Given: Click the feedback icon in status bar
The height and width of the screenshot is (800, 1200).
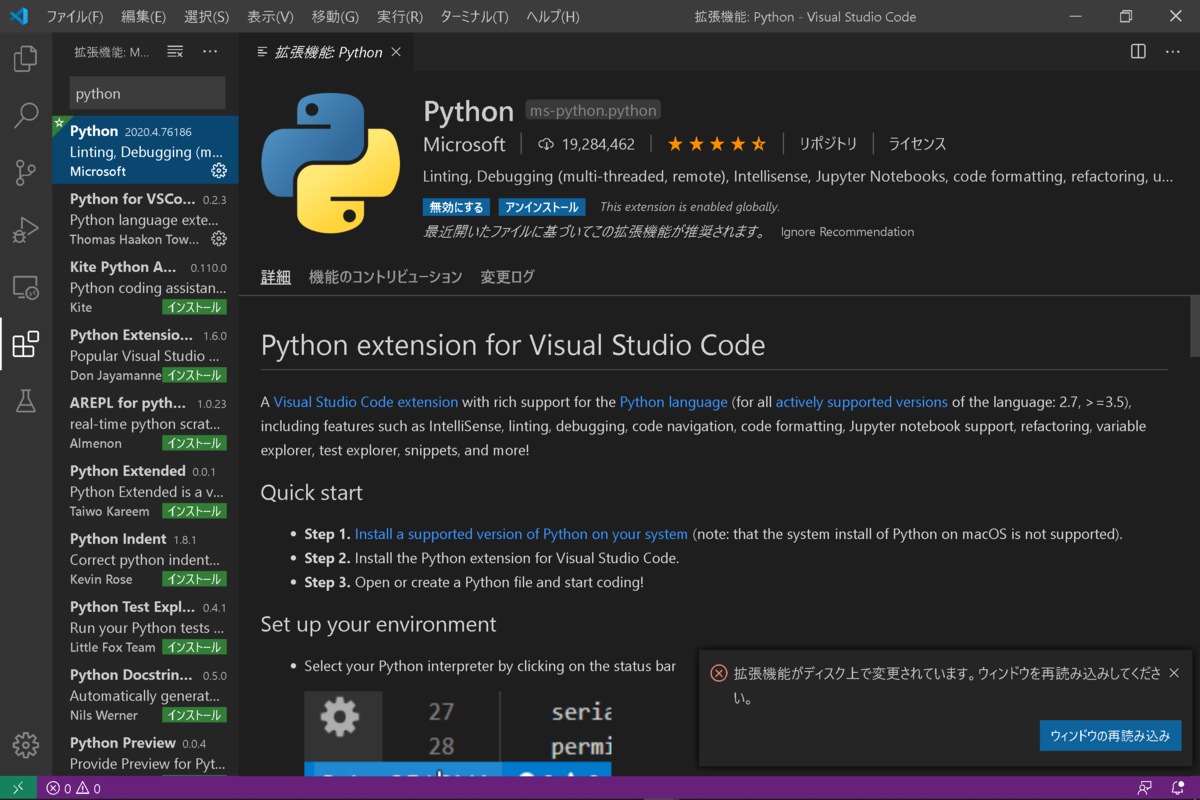Looking at the screenshot, I should [1144, 788].
